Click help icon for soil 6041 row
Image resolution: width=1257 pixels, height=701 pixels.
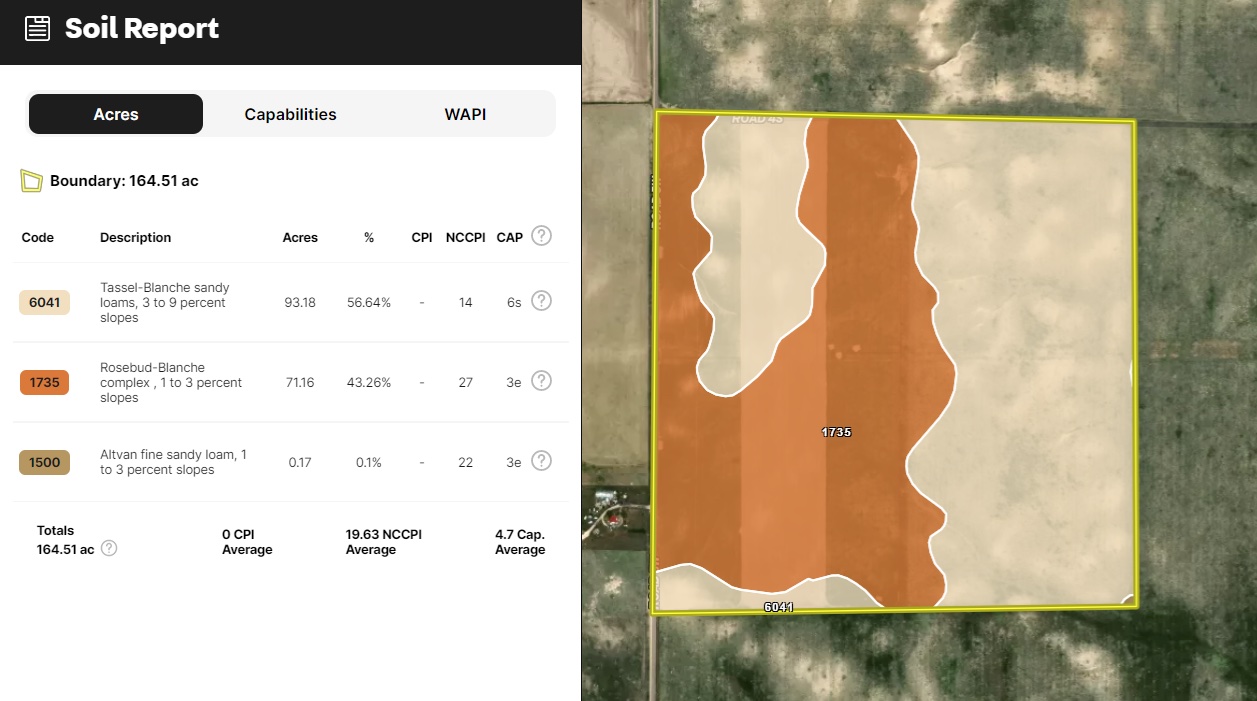[541, 301]
